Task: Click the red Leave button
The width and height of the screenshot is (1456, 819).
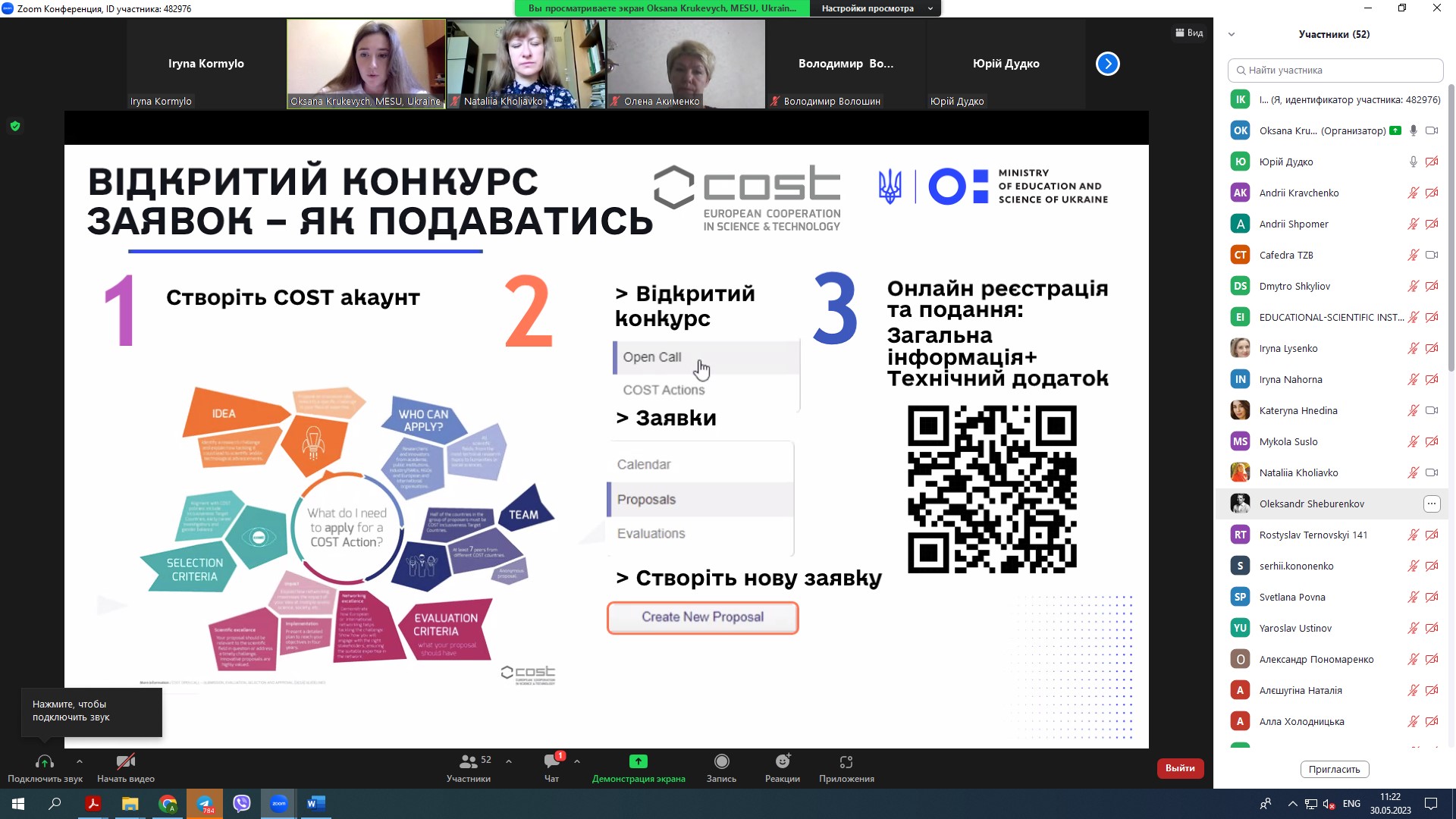Action: 1180,768
